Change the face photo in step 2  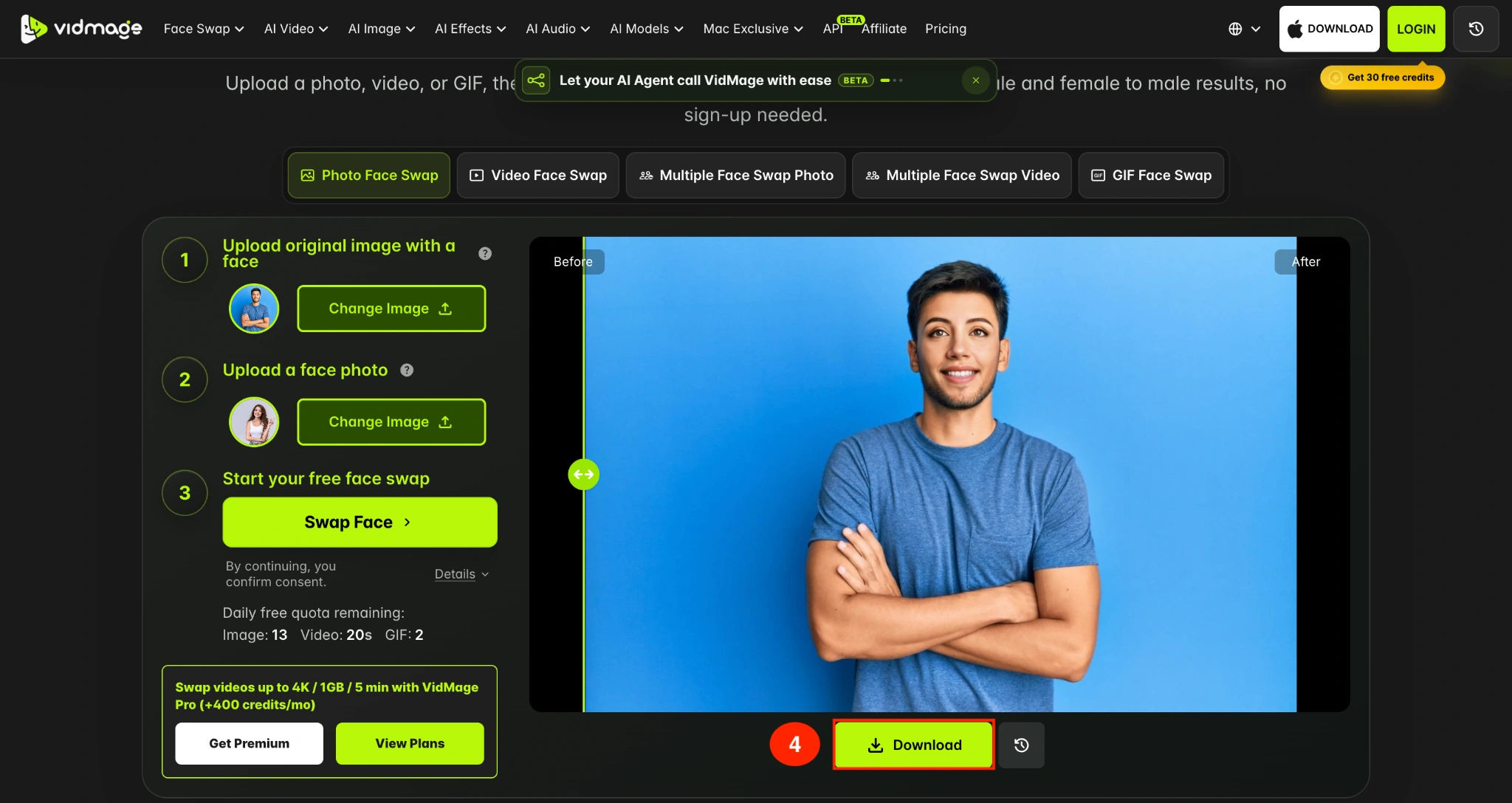tap(391, 422)
